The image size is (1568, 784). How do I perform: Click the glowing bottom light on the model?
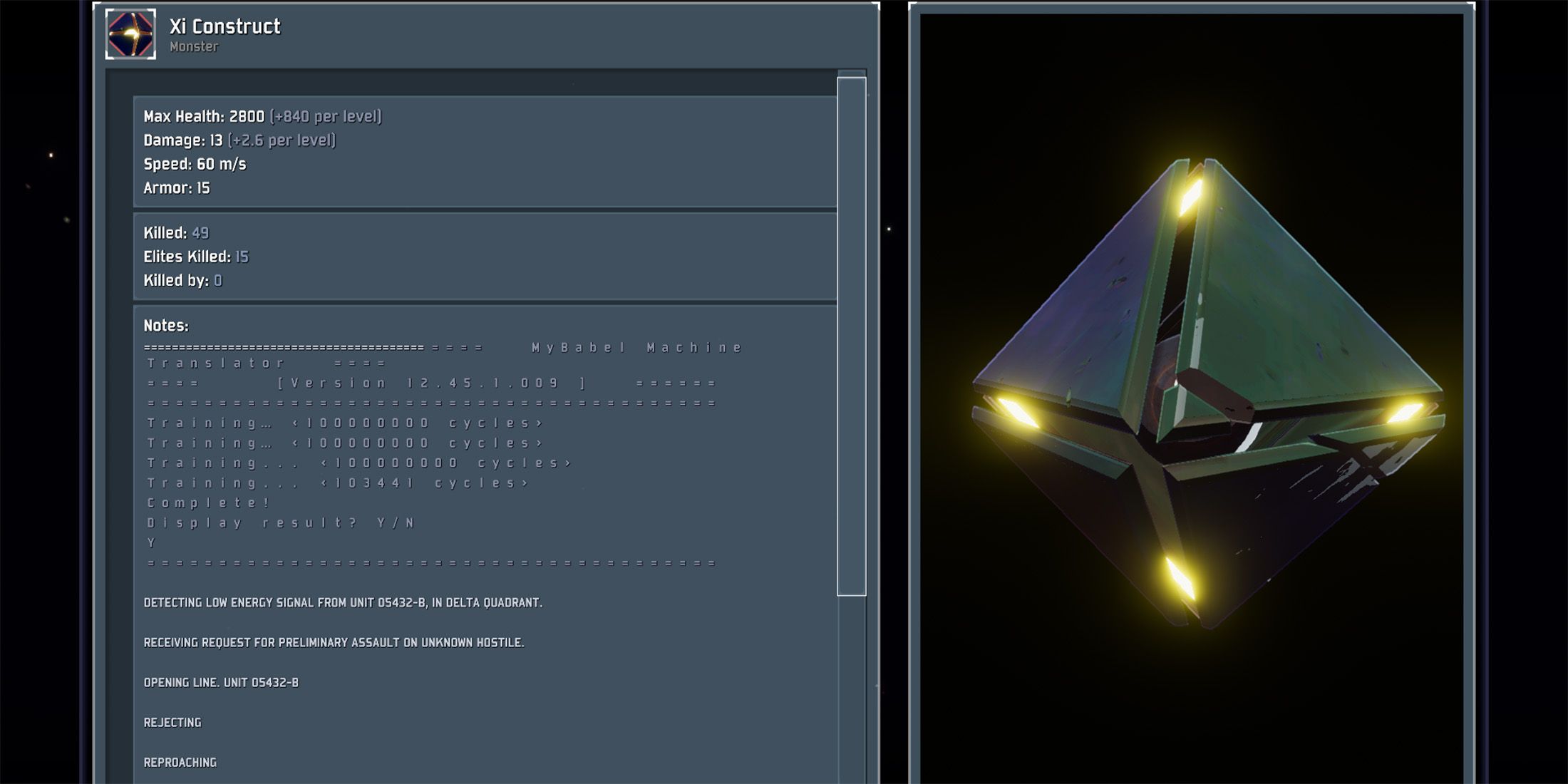click(x=1180, y=579)
